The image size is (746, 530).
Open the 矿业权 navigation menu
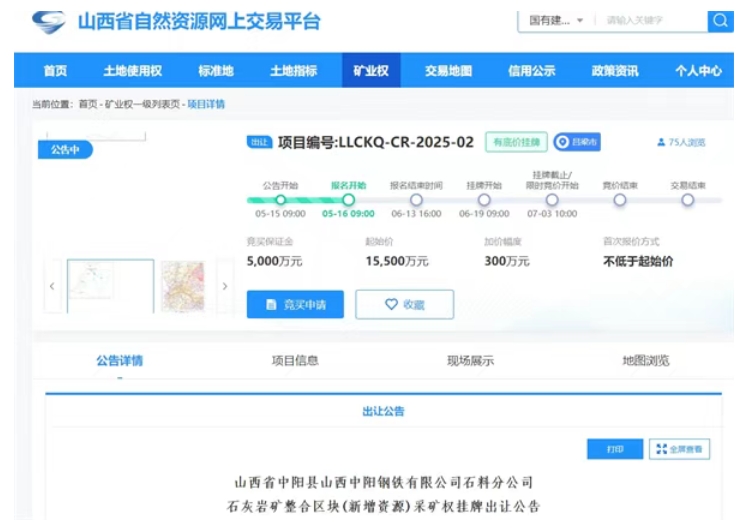tap(370, 71)
